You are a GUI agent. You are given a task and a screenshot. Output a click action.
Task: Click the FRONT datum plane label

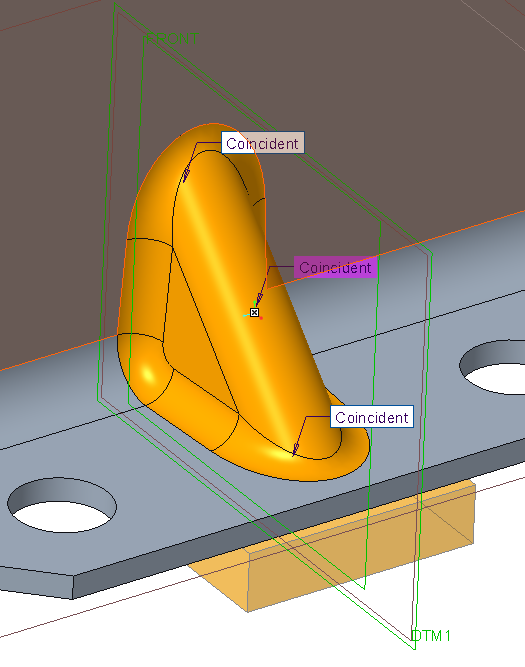point(173,39)
